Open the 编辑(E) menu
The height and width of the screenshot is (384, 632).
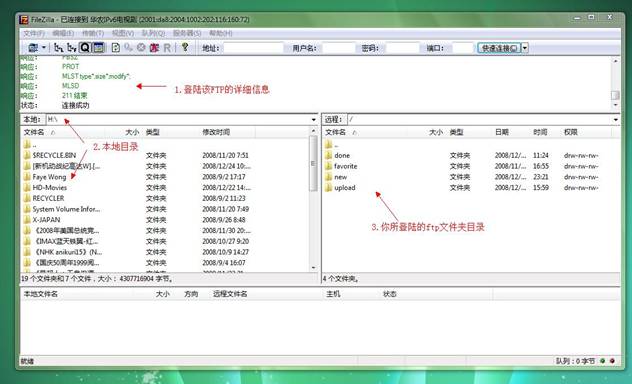pos(63,33)
